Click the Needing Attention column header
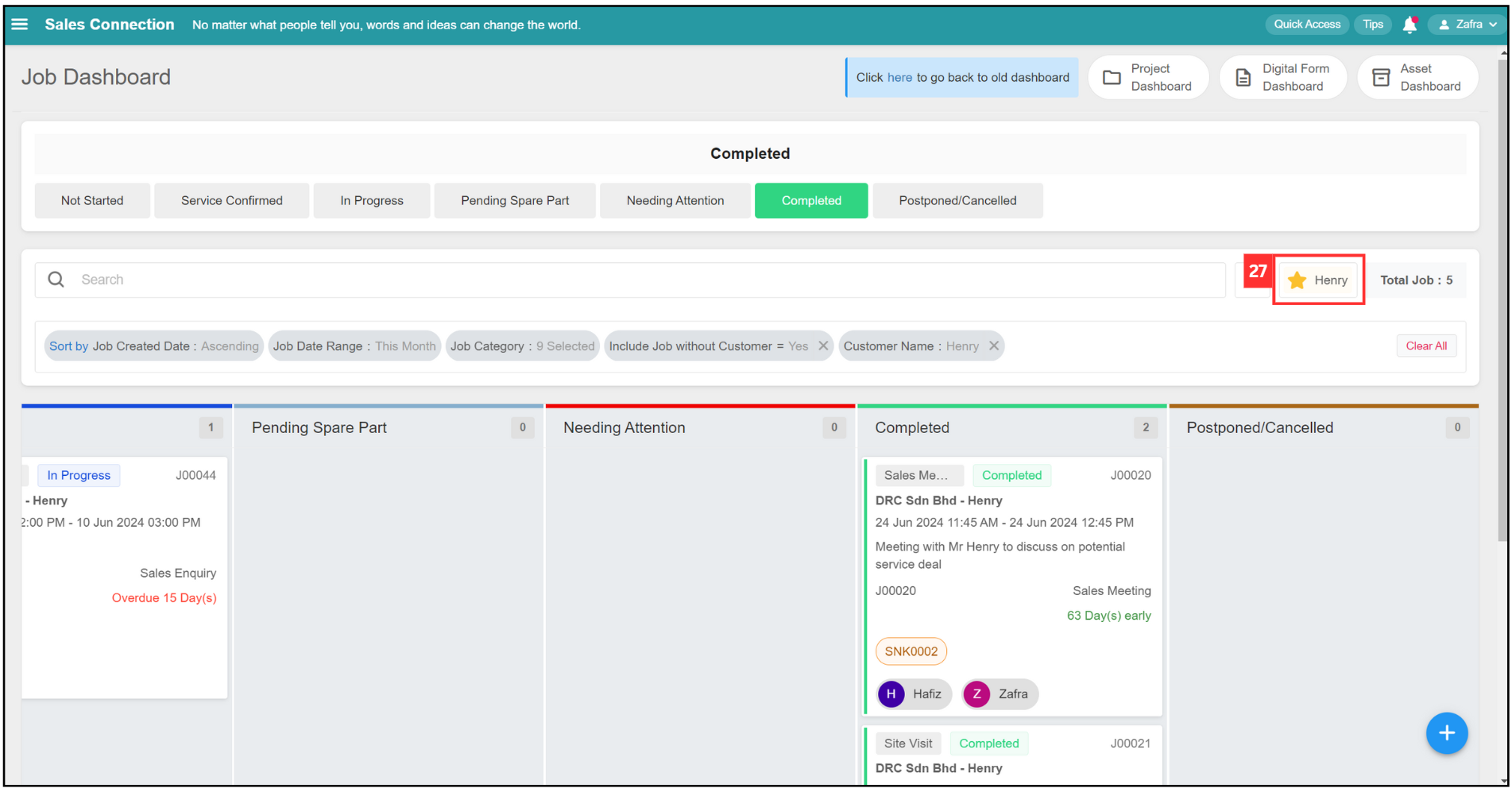The image size is (1512, 792). (x=624, y=427)
